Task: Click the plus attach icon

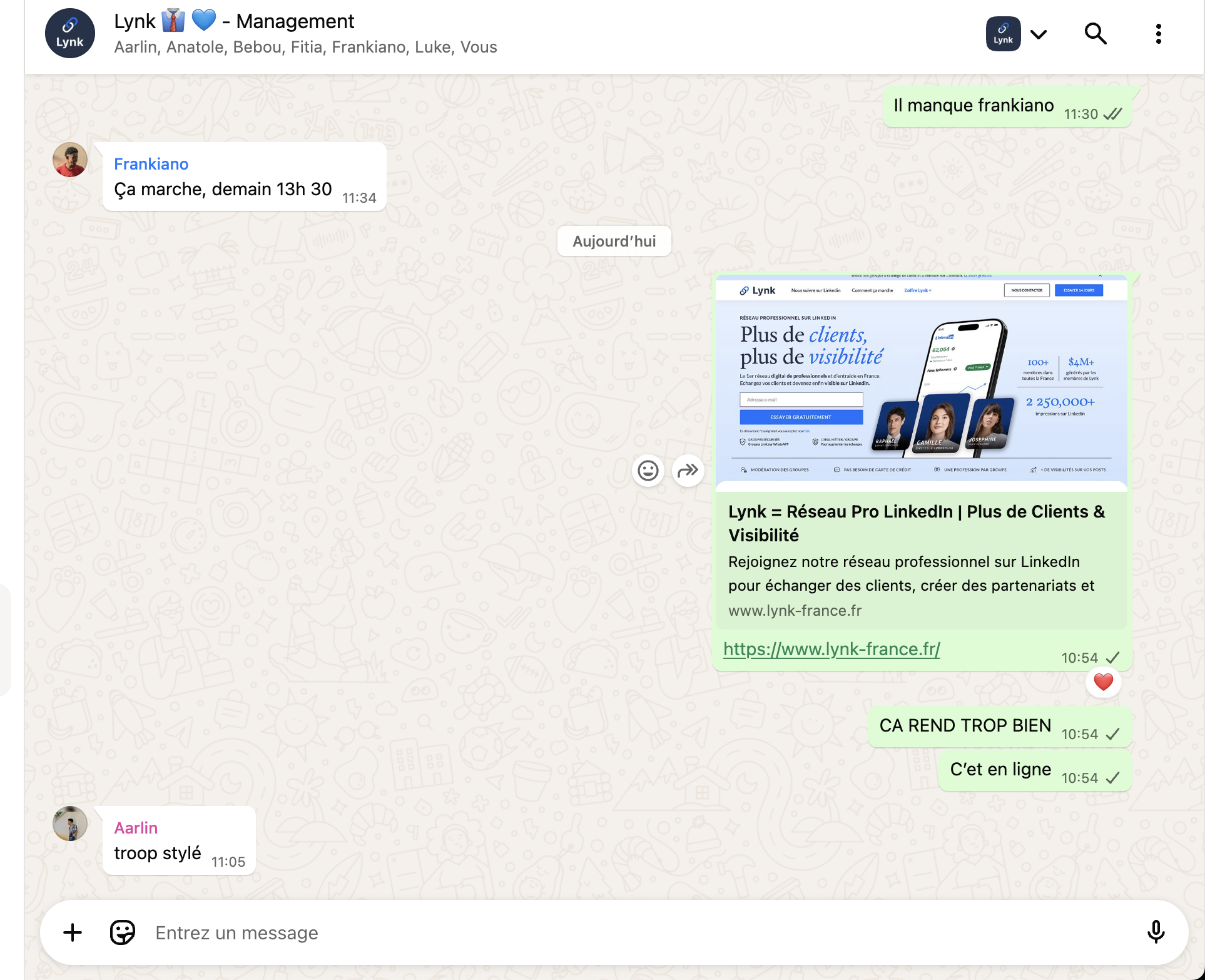Action: (x=73, y=932)
